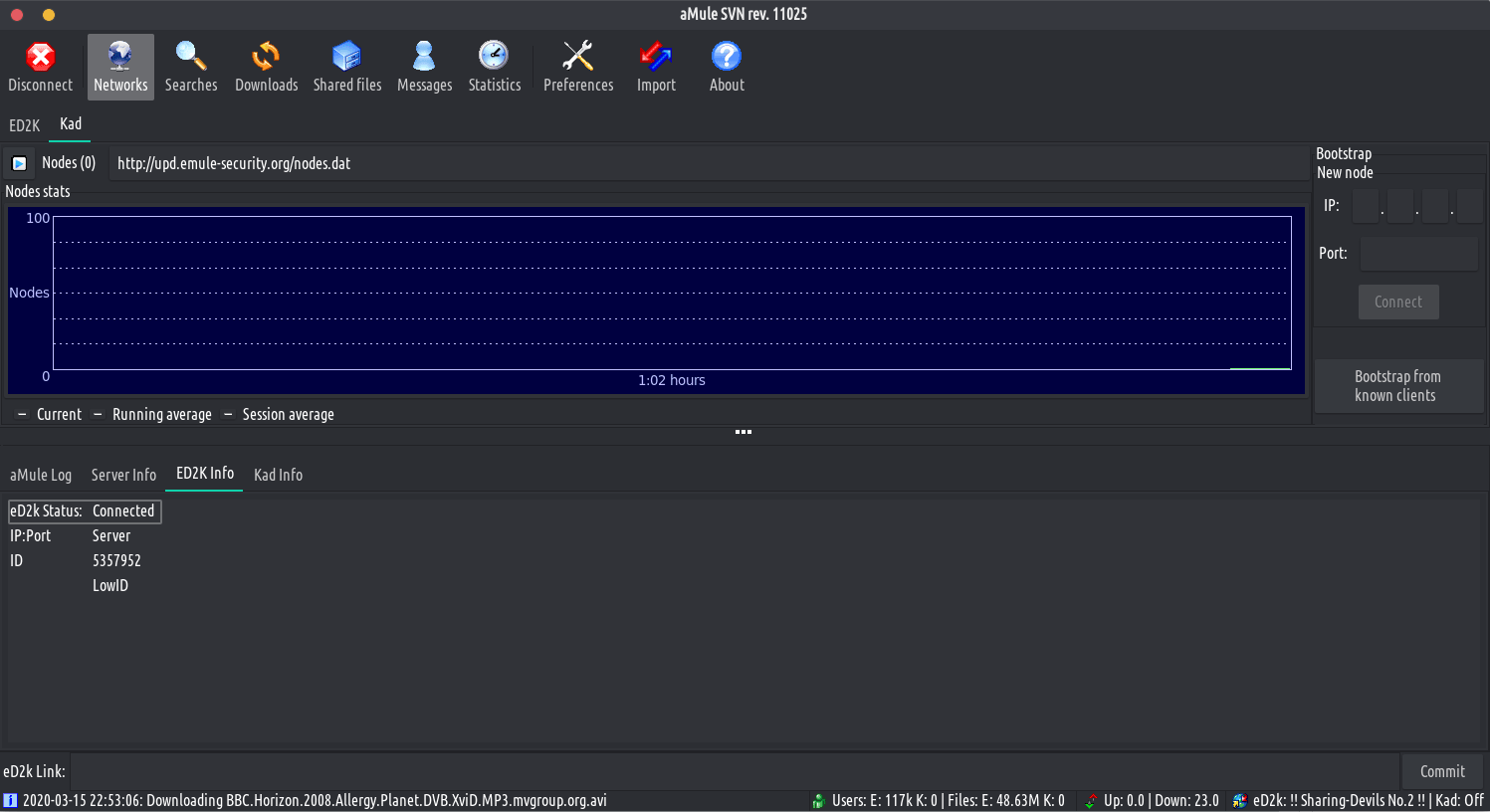This screenshot has width=1490, height=812.
Task: Click the splitter handle dots between panels
Action: (x=744, y=432)
